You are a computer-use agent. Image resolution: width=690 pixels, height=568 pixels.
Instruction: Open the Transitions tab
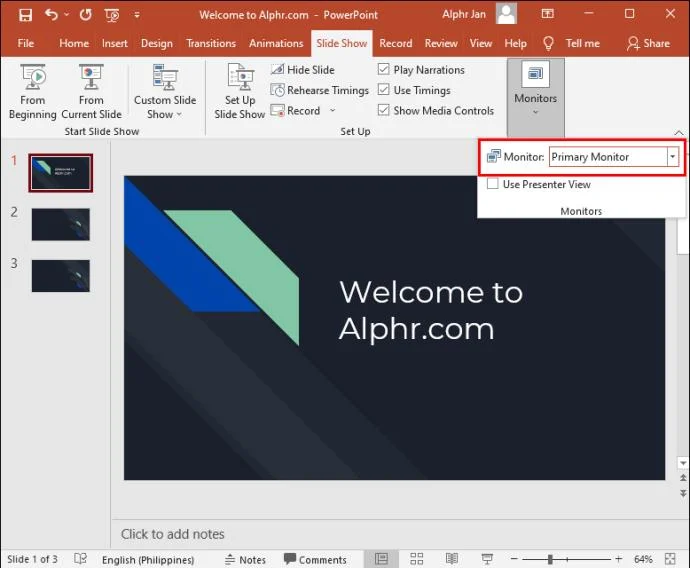211,43
